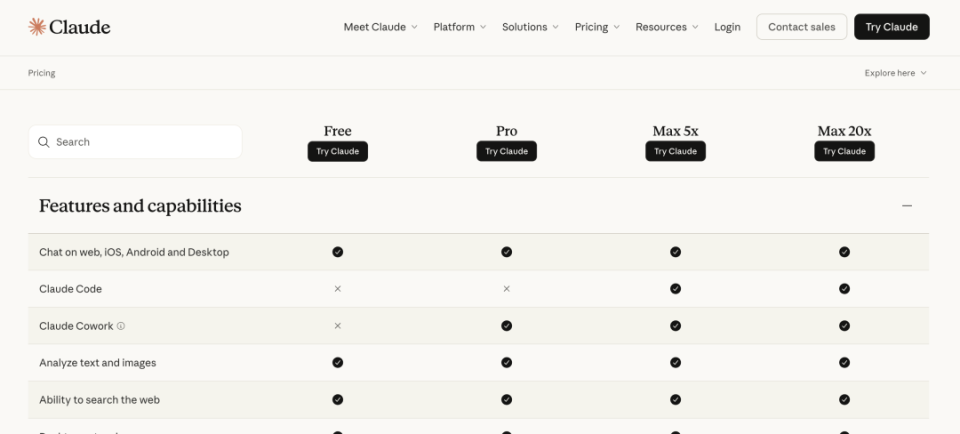Click the Pro checkmark for Ability to search the web
The height and width of the screenshot is (434, 960).
pos(506,400)
